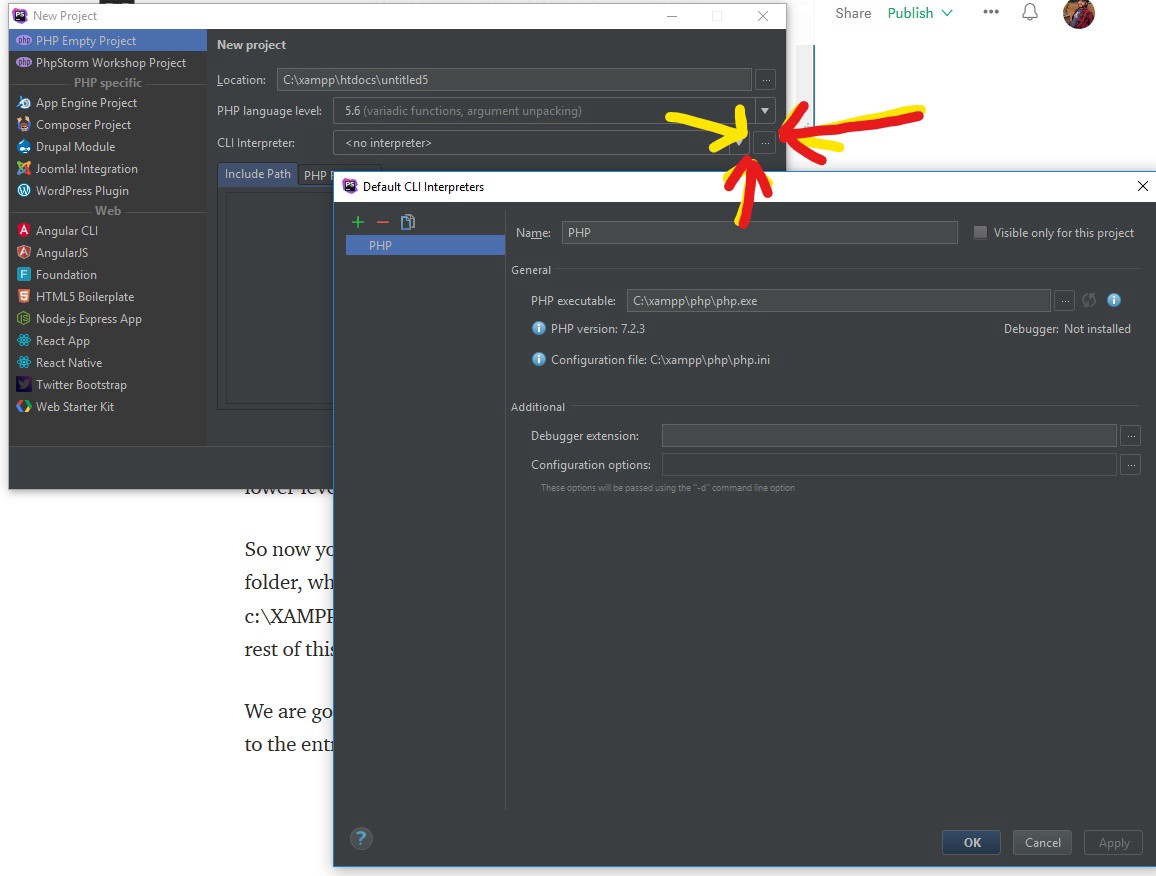The width and height of the screenshot is (1156, 876).
Task: Copy the selected interpreter configuration
Action: pyautogui.click(x=408, y=222)
